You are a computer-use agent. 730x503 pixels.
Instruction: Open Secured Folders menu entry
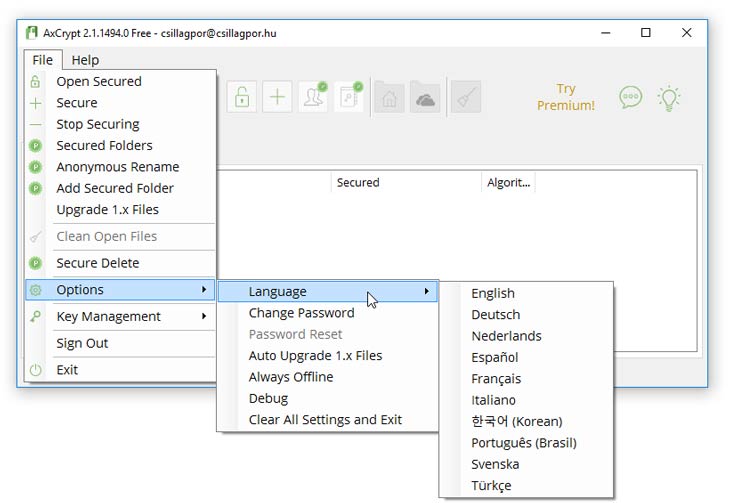[120, 146]
